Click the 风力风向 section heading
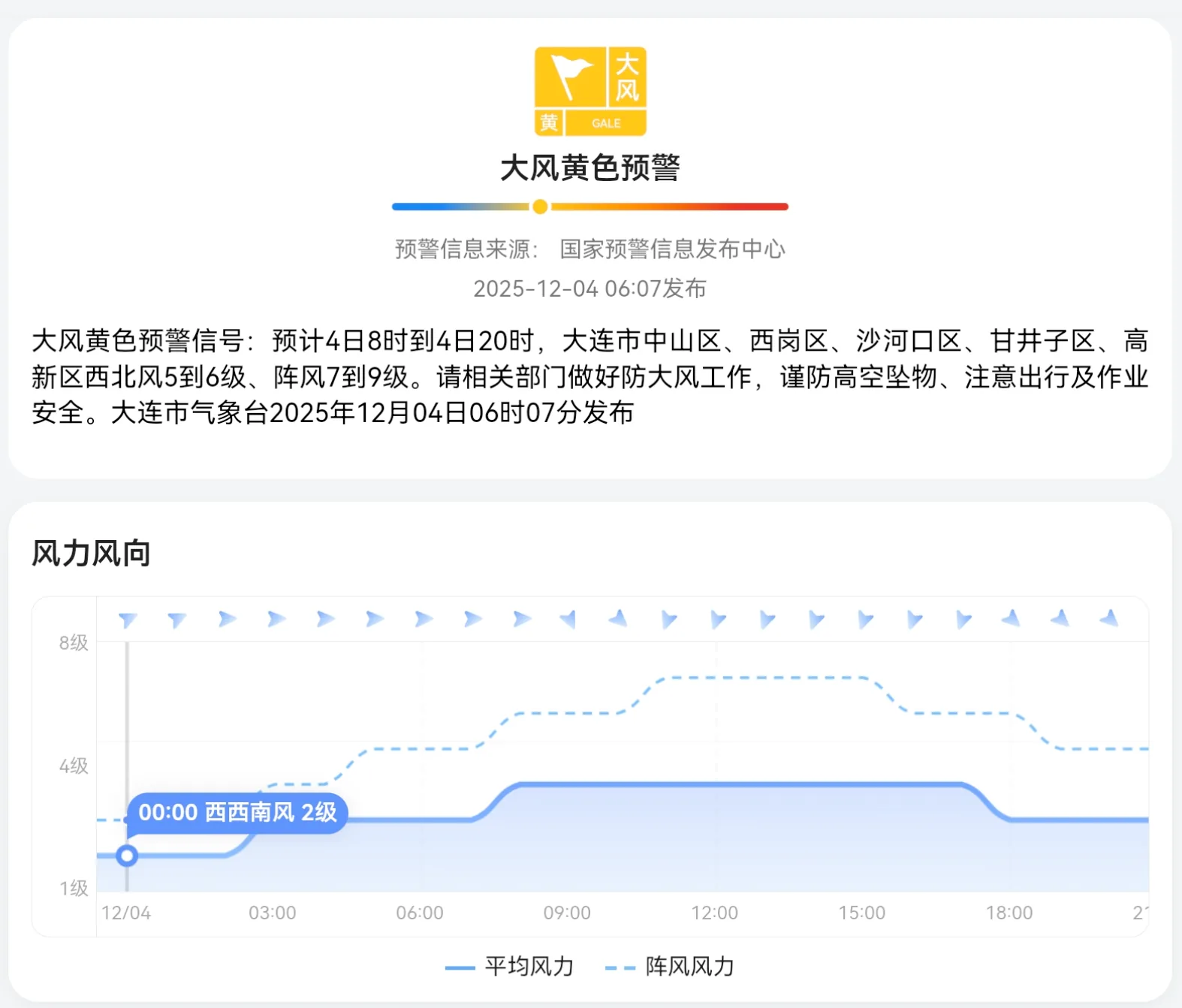The width and height of the screenshot is (1182, 1008). [x=92, y=554]
